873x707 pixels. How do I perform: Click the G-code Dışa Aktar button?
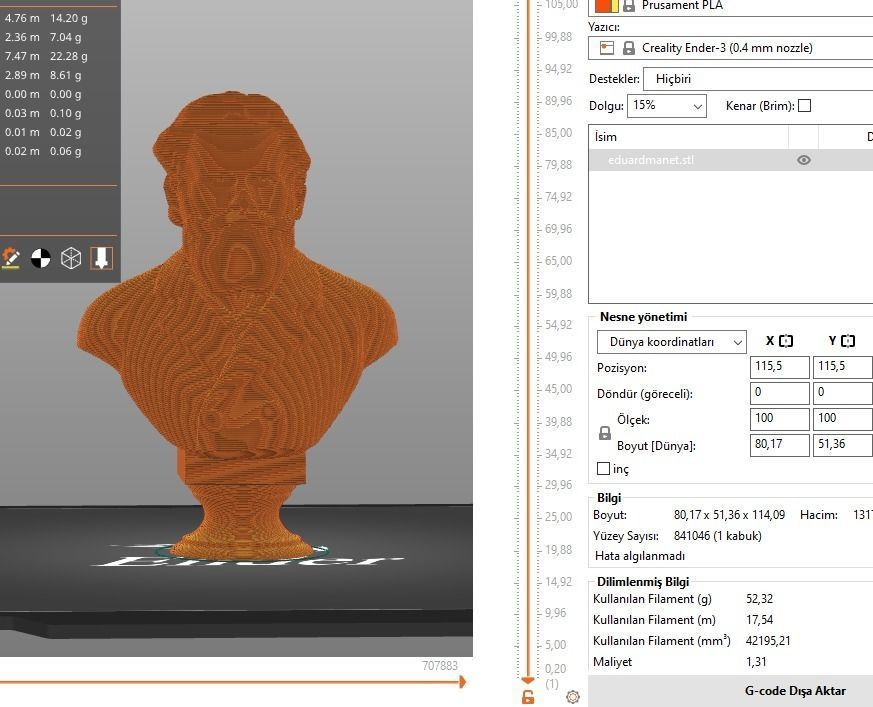(x=730, y=691)
